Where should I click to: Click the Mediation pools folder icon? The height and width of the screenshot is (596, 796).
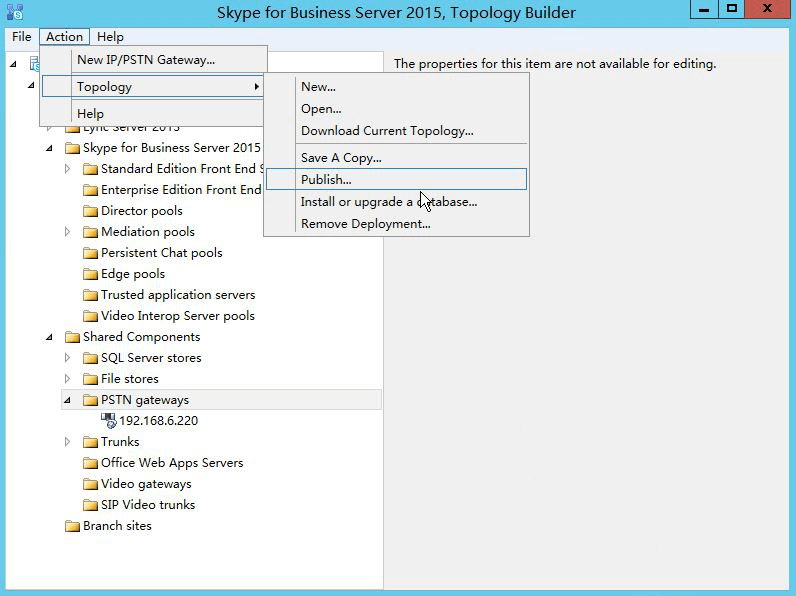(90, 232)
